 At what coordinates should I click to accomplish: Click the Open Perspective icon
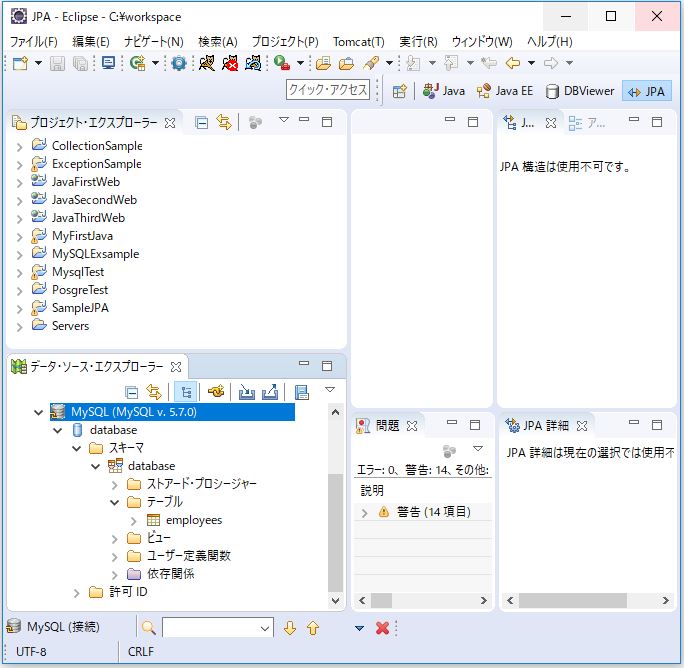(x=399, y=91)
